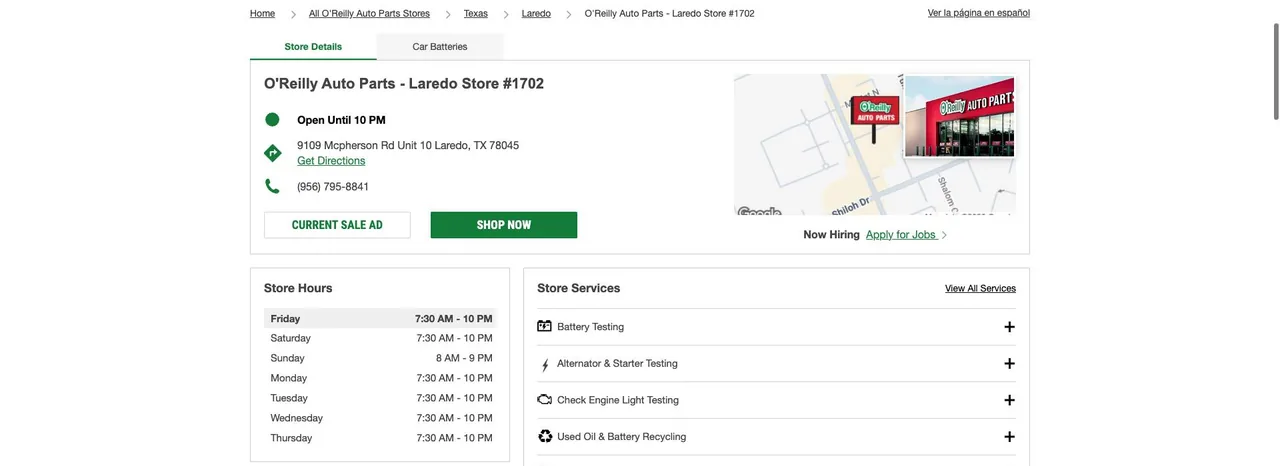
Task: Click the Thursday hours row
Action: click(381, 438)
